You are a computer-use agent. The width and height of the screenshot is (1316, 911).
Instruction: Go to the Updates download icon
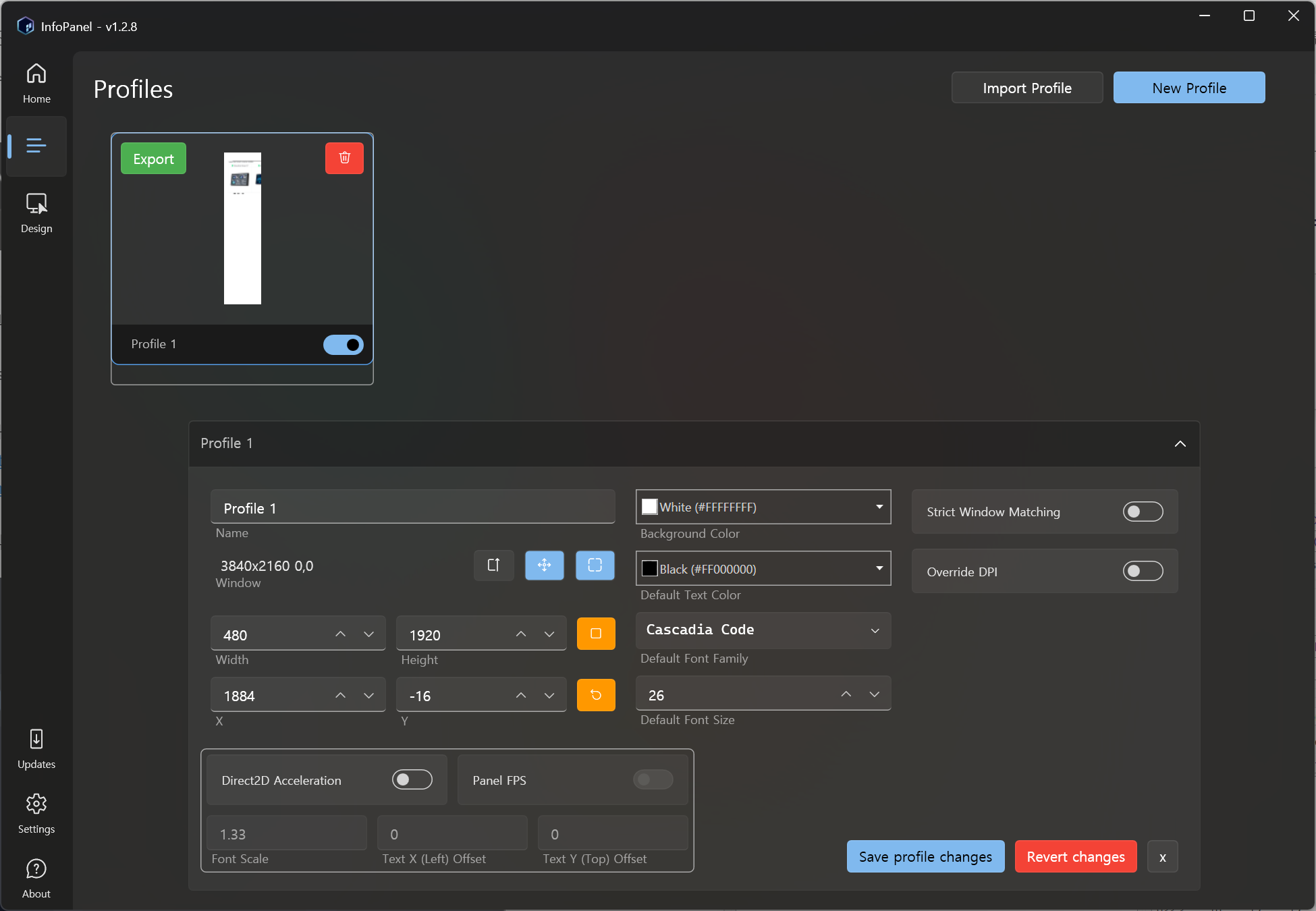pos(36,748)
